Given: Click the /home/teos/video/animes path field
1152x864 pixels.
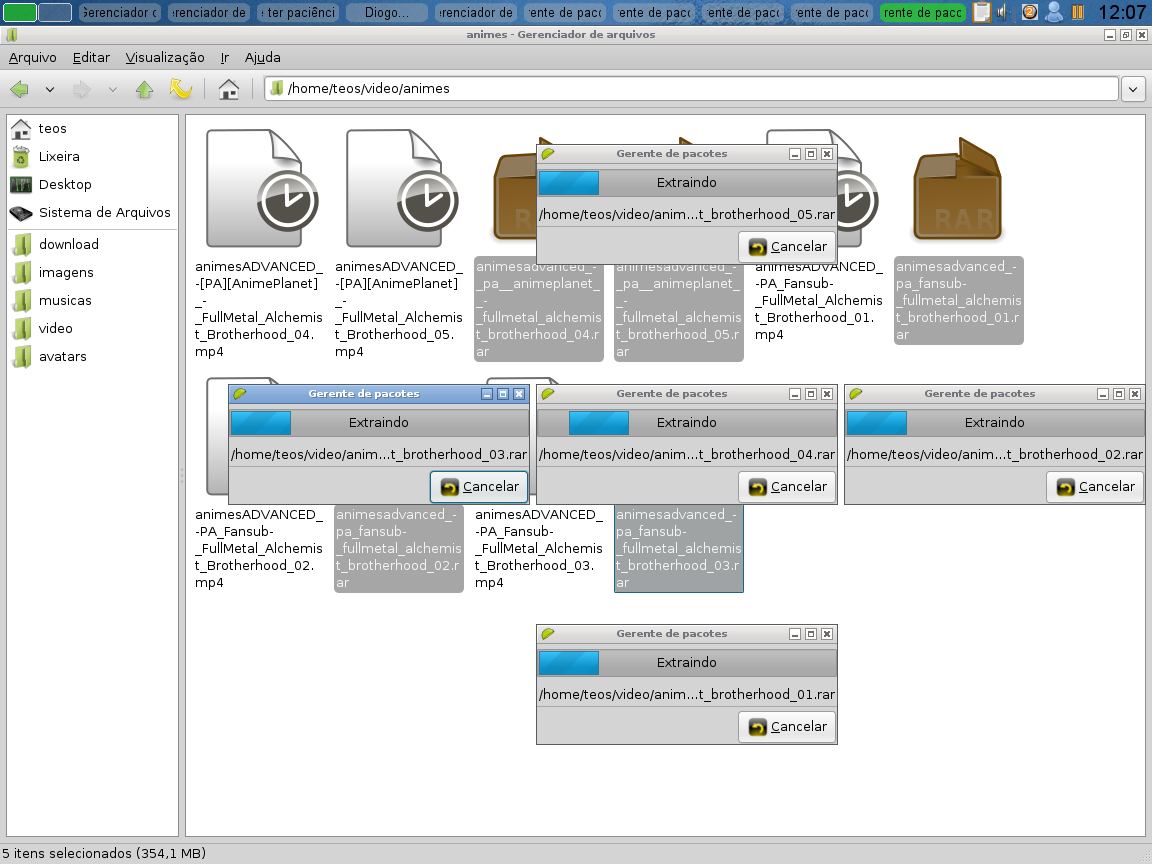Looking at the screenshot, I should point(691,89).
